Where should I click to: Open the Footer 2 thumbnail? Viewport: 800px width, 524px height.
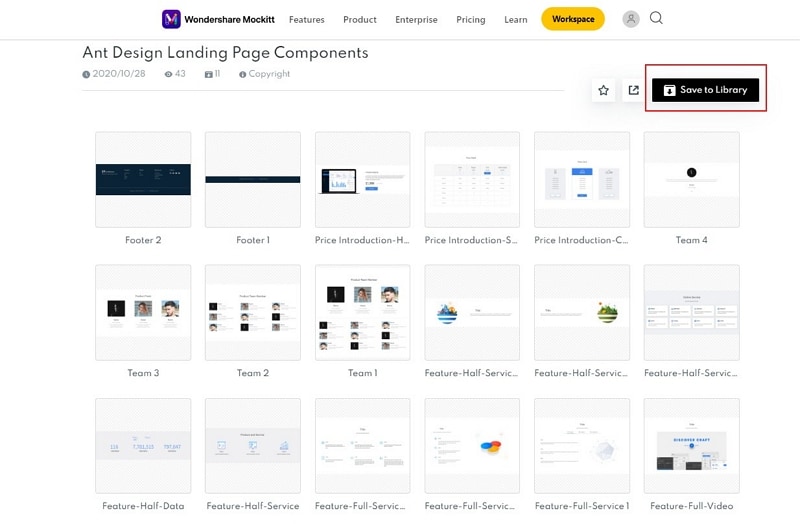[x=143, y=180]
